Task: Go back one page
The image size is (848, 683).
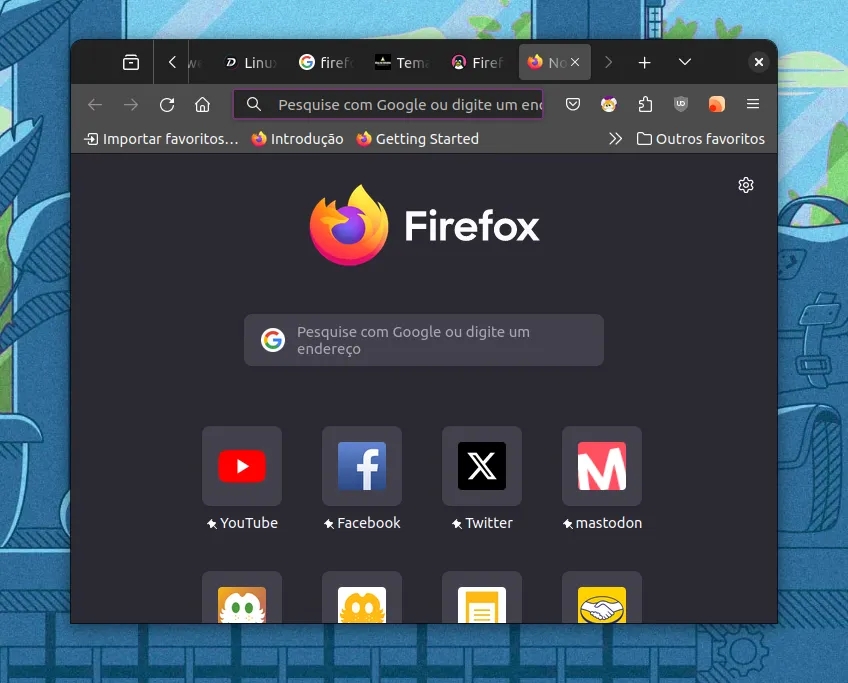Action: point(95,104)
